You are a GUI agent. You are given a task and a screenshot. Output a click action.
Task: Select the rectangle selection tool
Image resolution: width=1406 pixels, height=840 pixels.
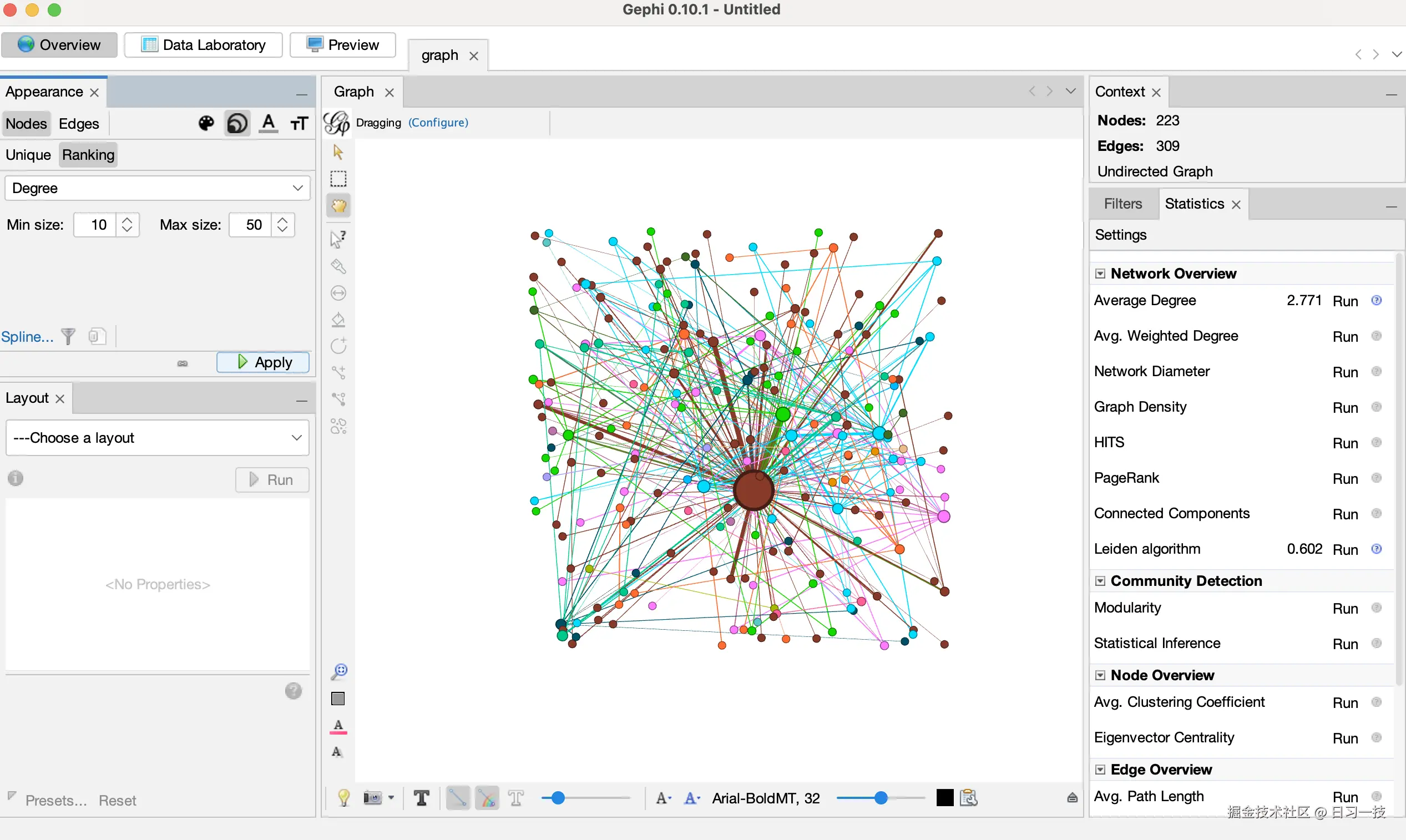point(338,179)
